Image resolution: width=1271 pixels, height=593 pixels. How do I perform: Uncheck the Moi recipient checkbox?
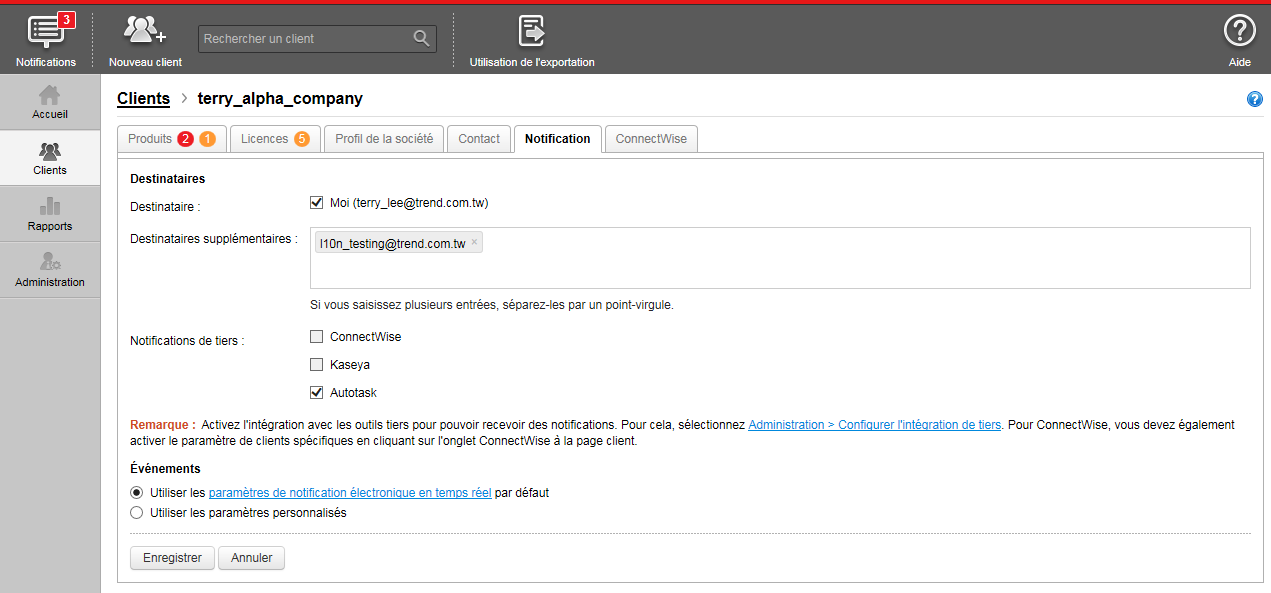point(317,203)
